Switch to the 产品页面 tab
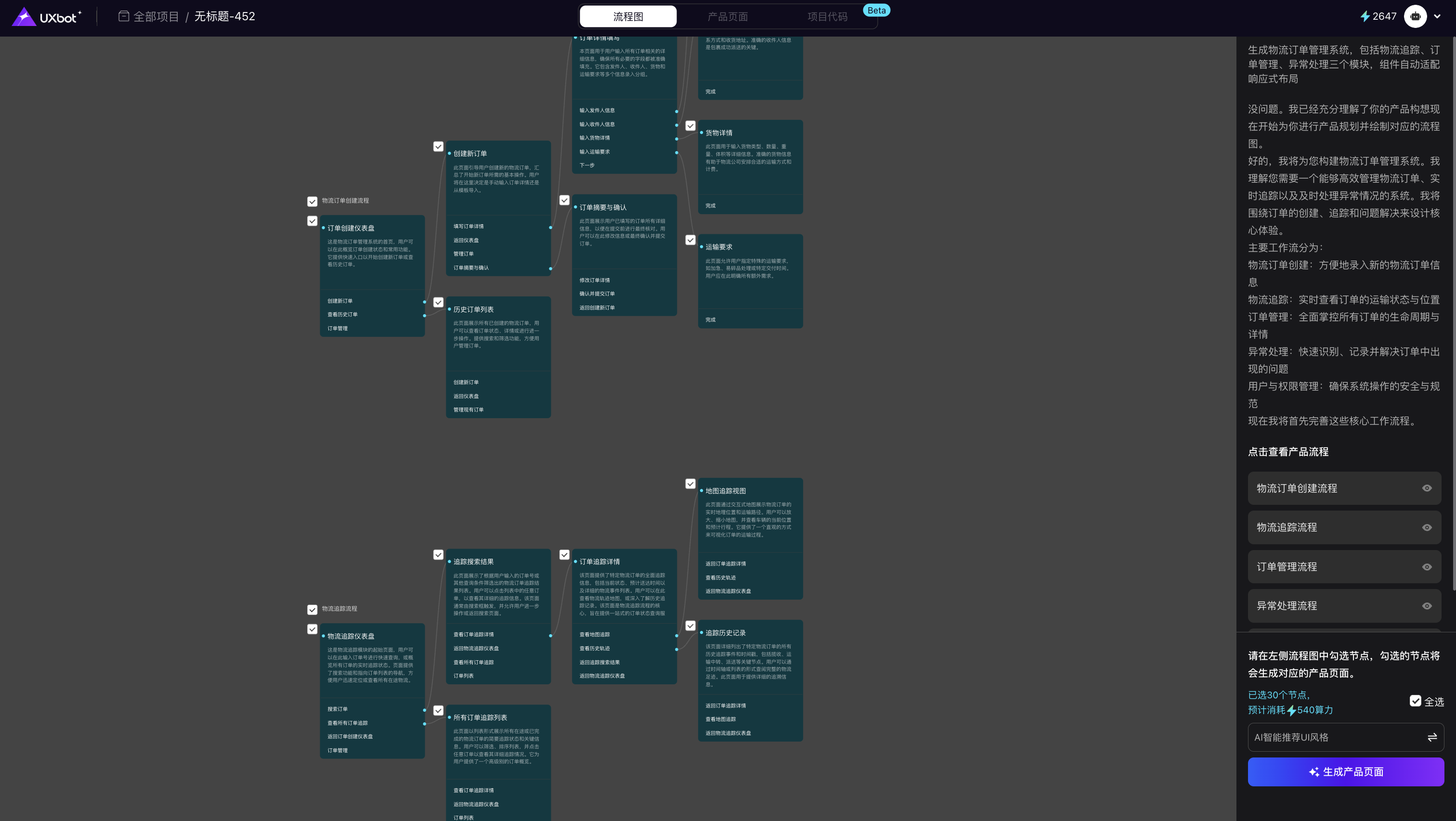 pos(728,16)
